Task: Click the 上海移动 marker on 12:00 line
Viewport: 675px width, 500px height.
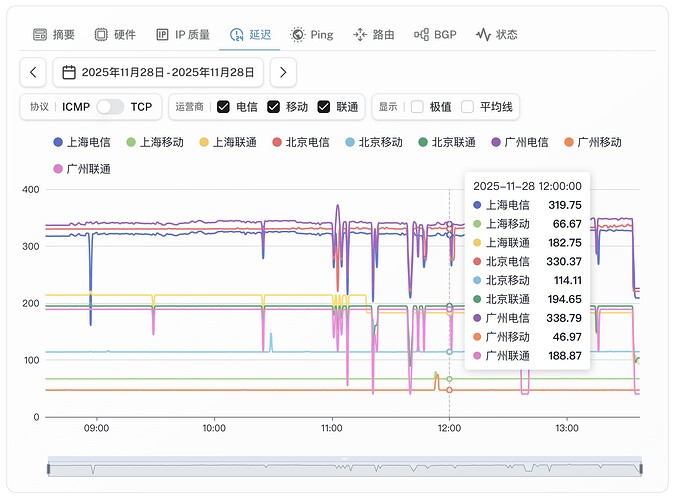Action: click(x=449, y=379)
